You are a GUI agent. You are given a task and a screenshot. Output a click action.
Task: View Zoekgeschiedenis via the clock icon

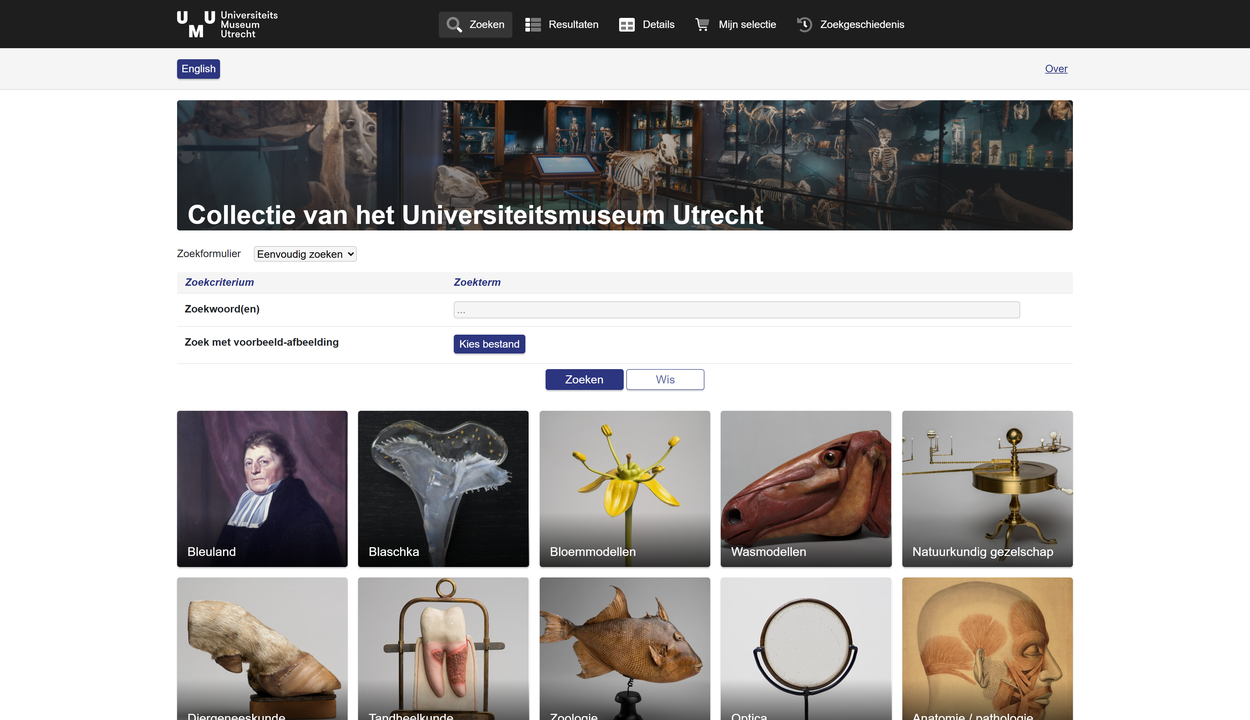pos(804,24)
